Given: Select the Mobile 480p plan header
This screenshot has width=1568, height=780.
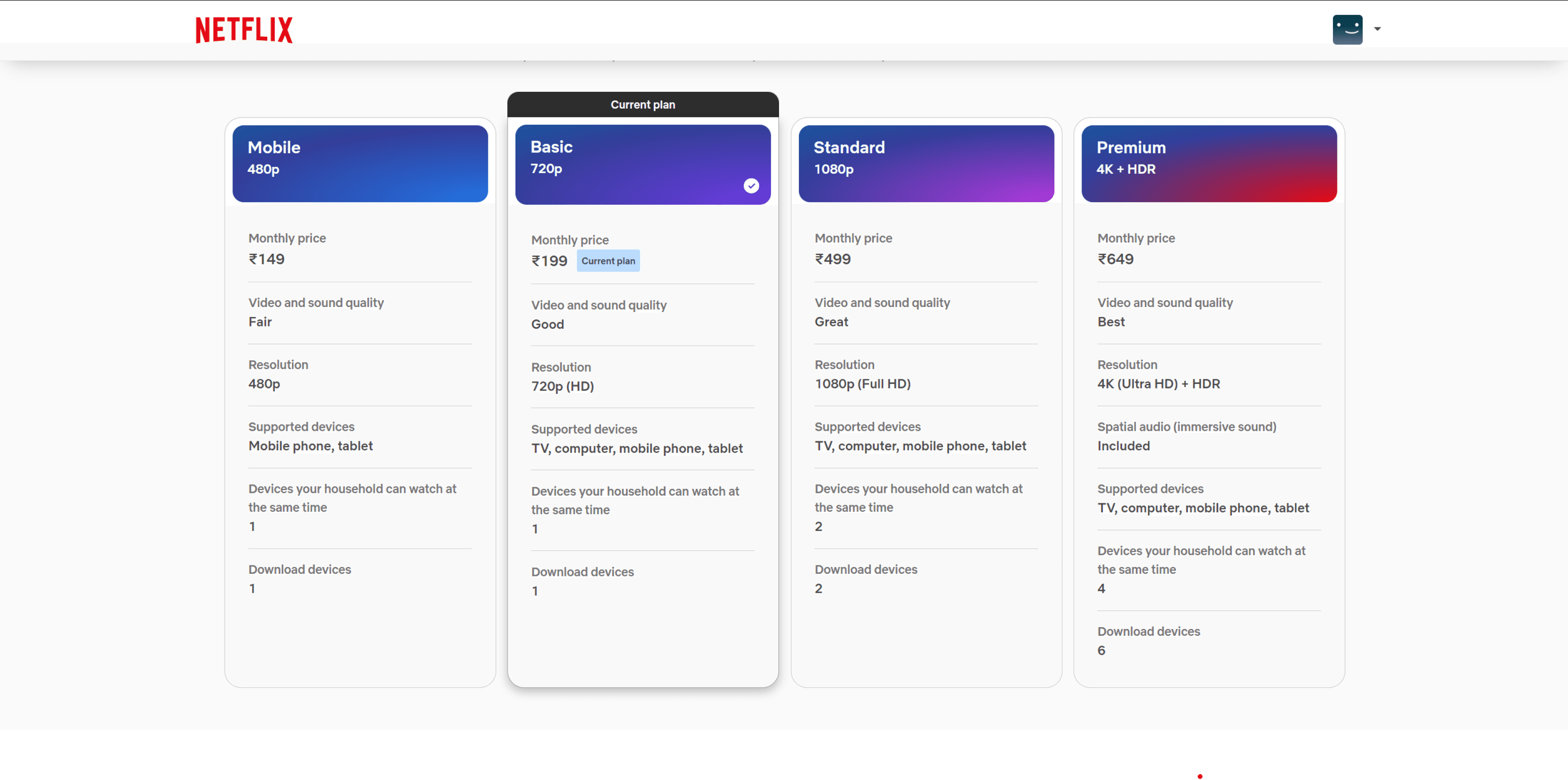Looking at the screenshot, I should click(360, 163).
